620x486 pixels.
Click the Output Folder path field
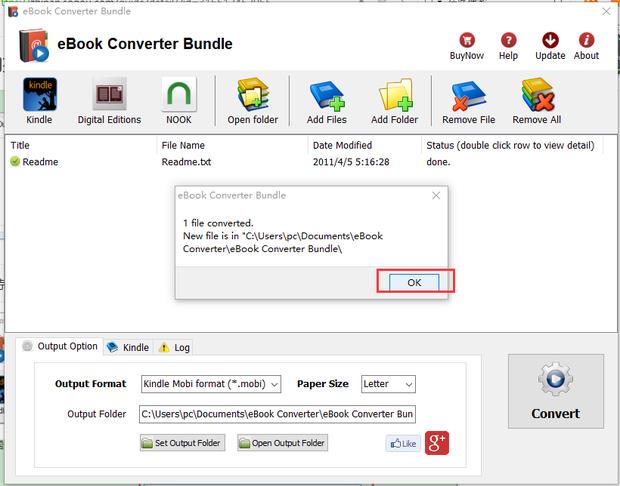pos(277,414)
